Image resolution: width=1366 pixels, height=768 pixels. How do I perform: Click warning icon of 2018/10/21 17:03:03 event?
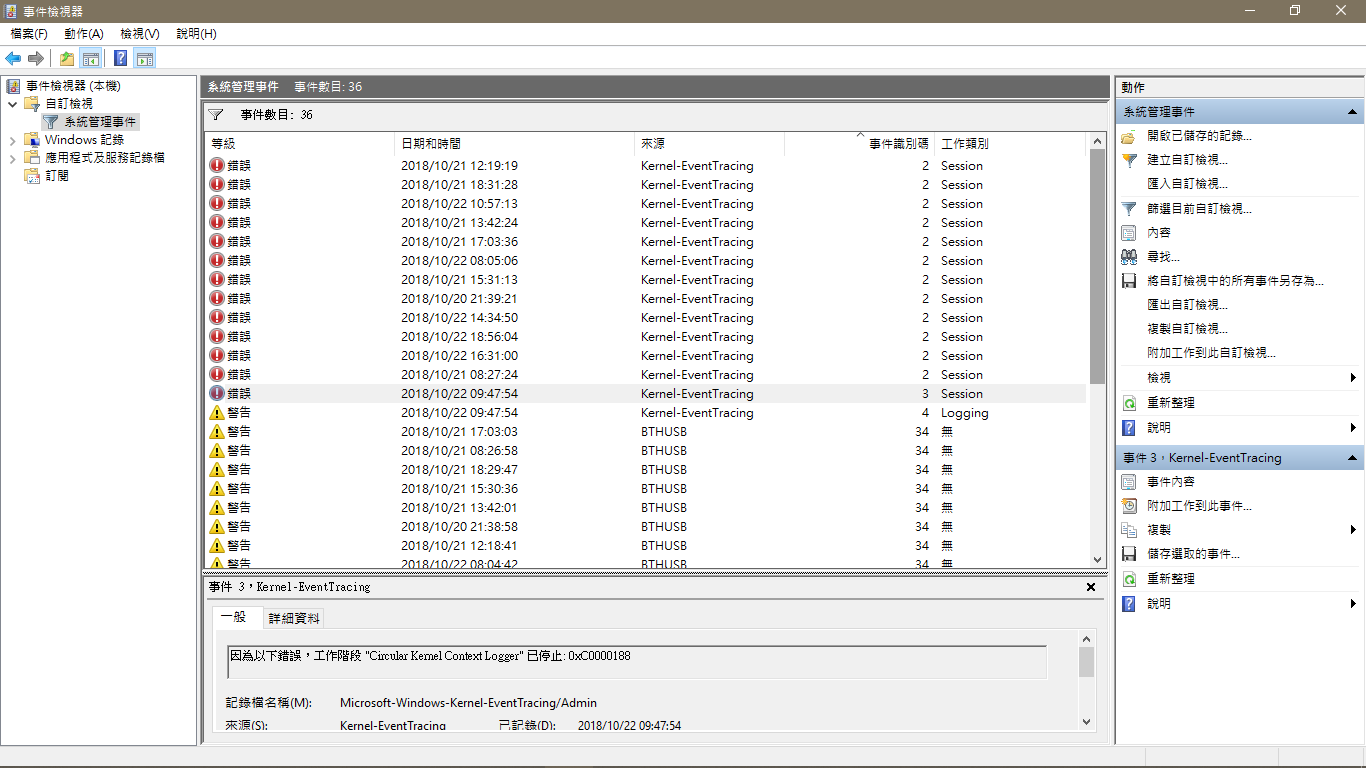coord(217,432)
